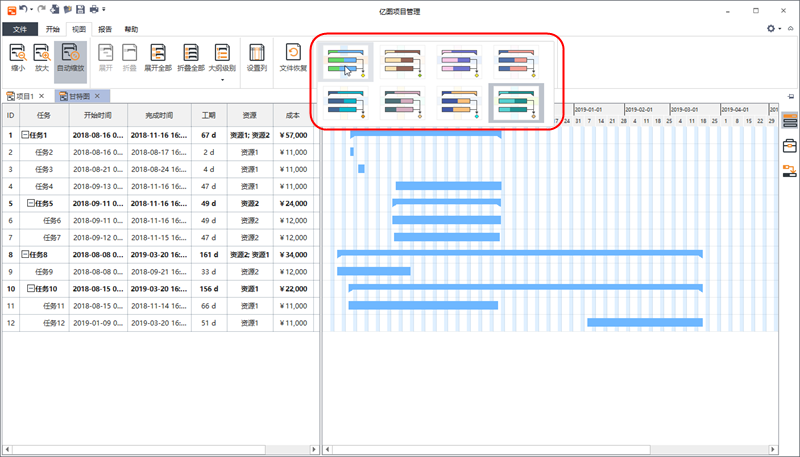Collapse the 任务1 tree node
The image size is (800, 457).
[x=24, y=135]
